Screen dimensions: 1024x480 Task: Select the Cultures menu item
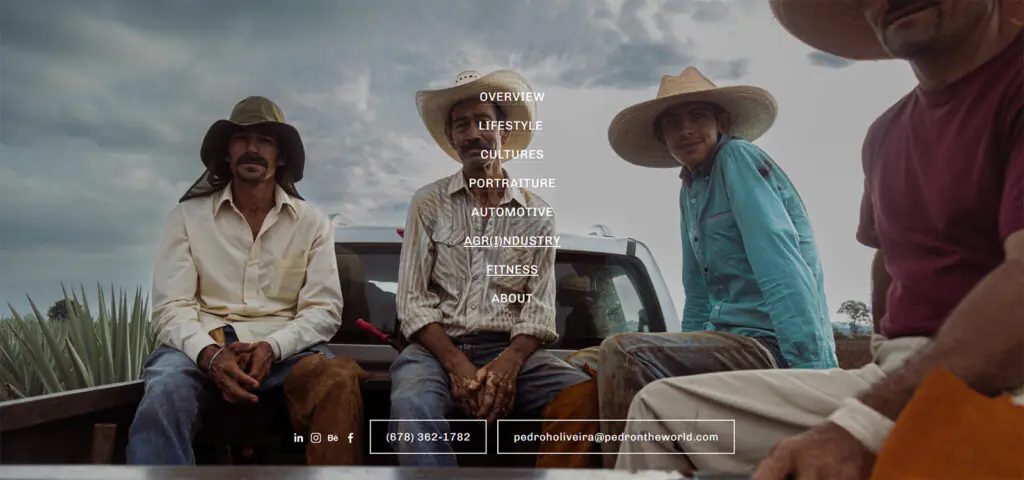[x=512, y=154]
